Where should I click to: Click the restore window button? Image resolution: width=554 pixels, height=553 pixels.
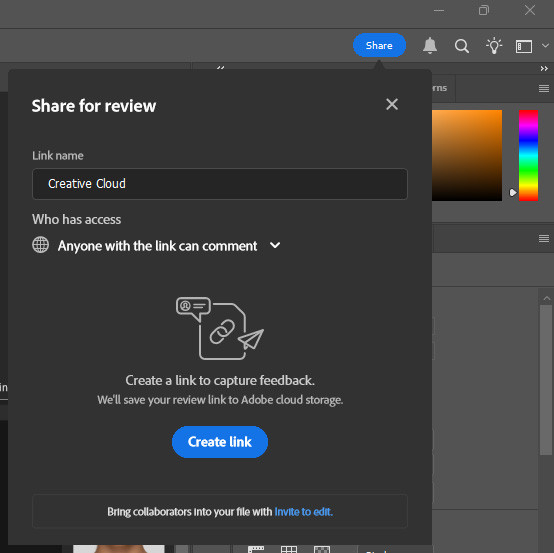coord(484,10)
